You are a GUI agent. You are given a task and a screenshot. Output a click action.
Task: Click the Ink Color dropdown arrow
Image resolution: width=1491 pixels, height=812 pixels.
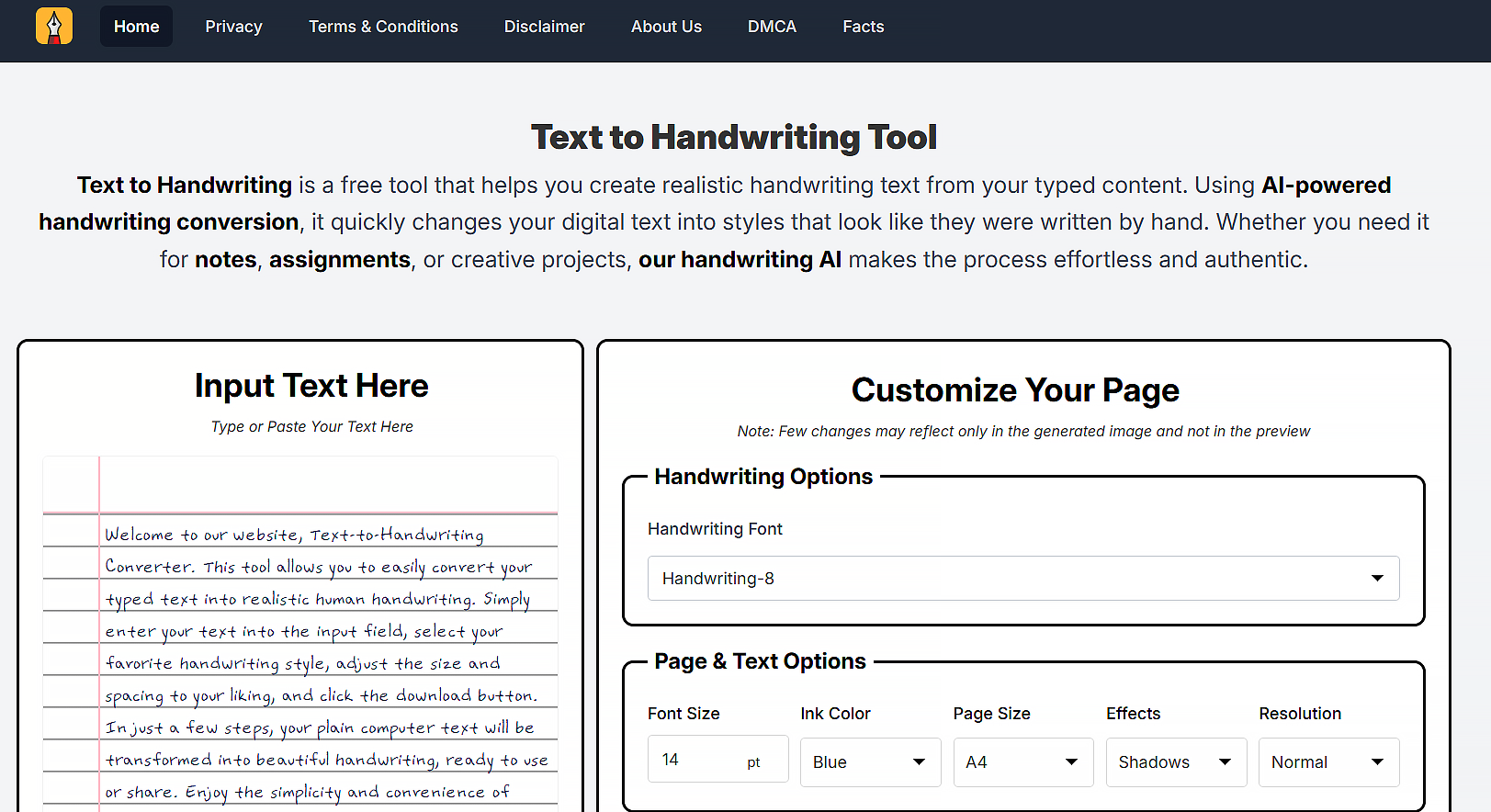[x=919, y=762]
